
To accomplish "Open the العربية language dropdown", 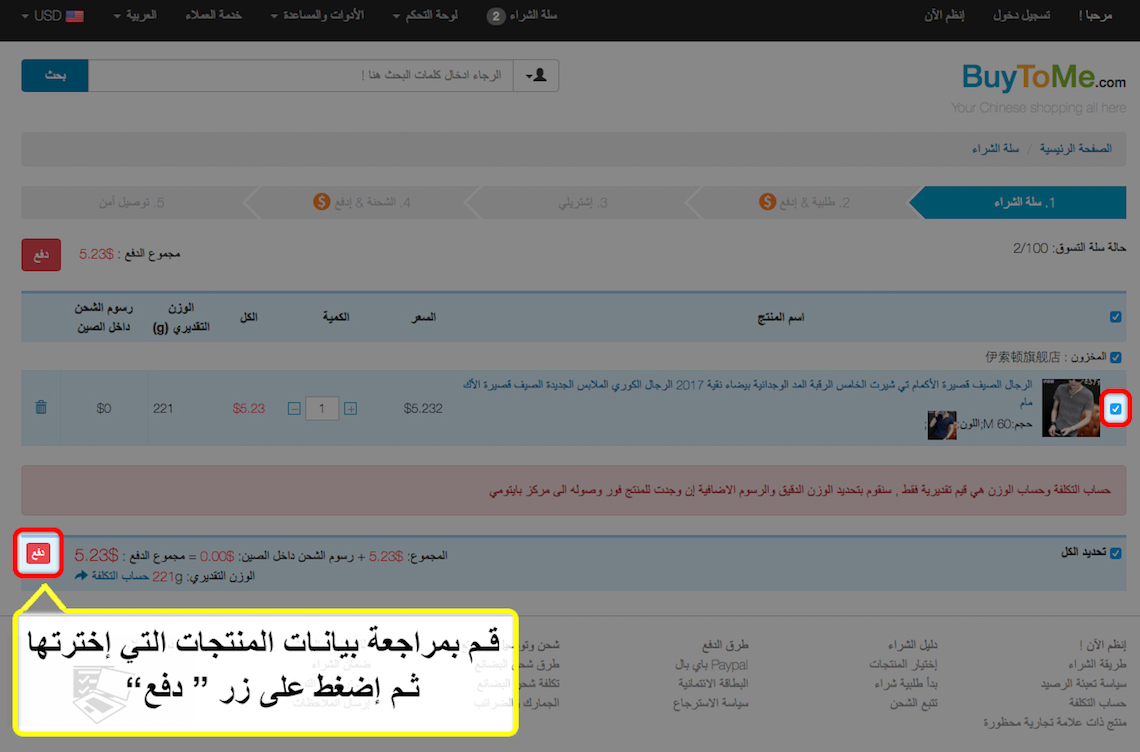I will [139, 17].
